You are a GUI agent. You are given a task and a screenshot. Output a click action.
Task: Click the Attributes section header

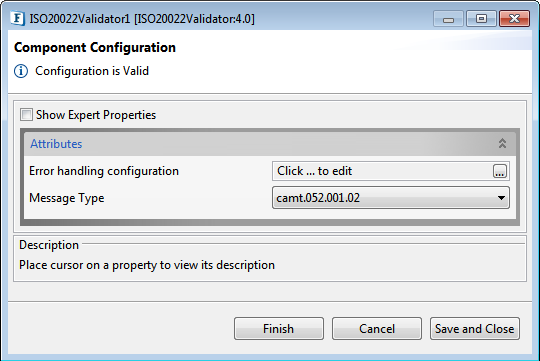[270, 144]
